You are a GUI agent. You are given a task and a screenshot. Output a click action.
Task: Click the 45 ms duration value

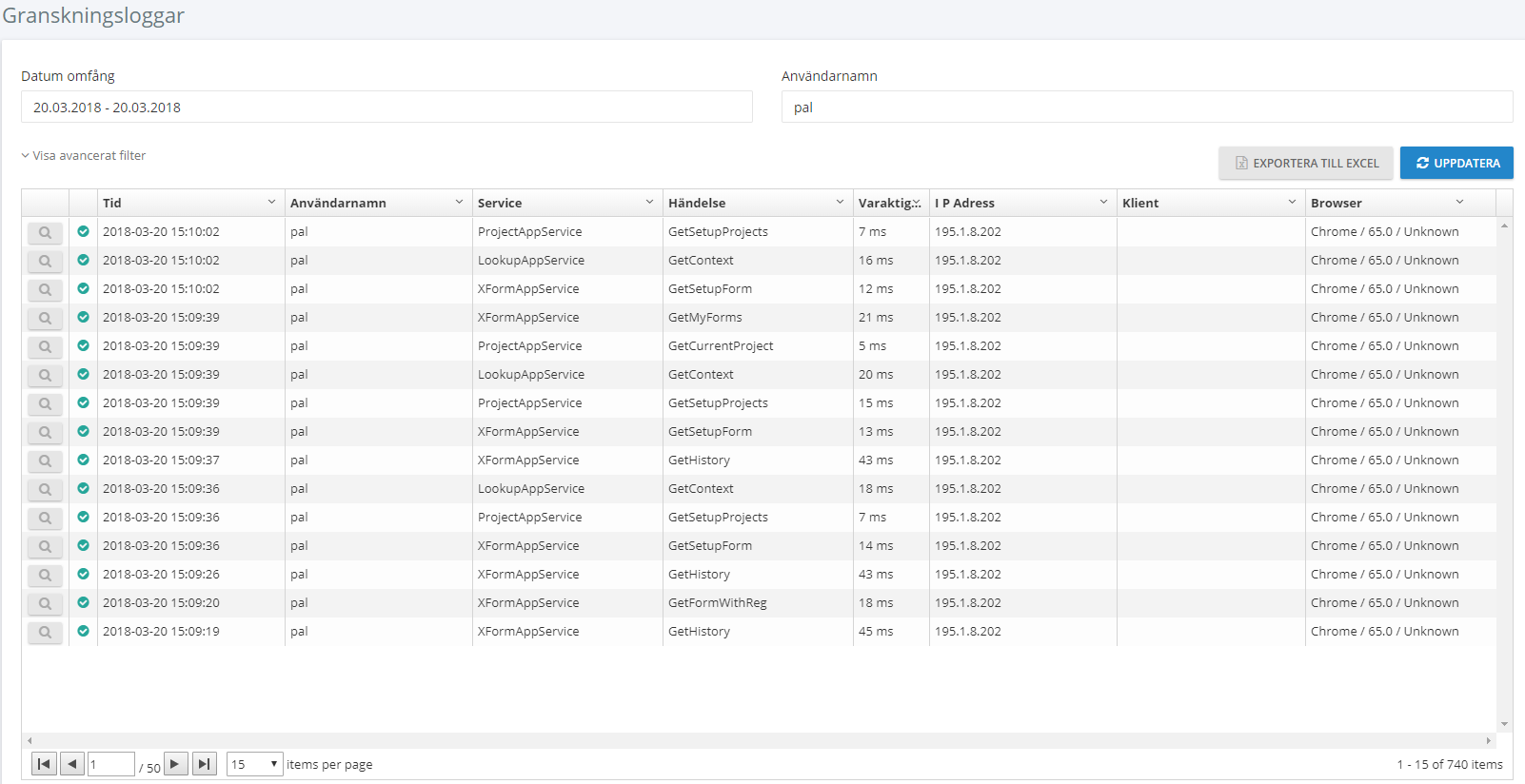tap(876, 631)
